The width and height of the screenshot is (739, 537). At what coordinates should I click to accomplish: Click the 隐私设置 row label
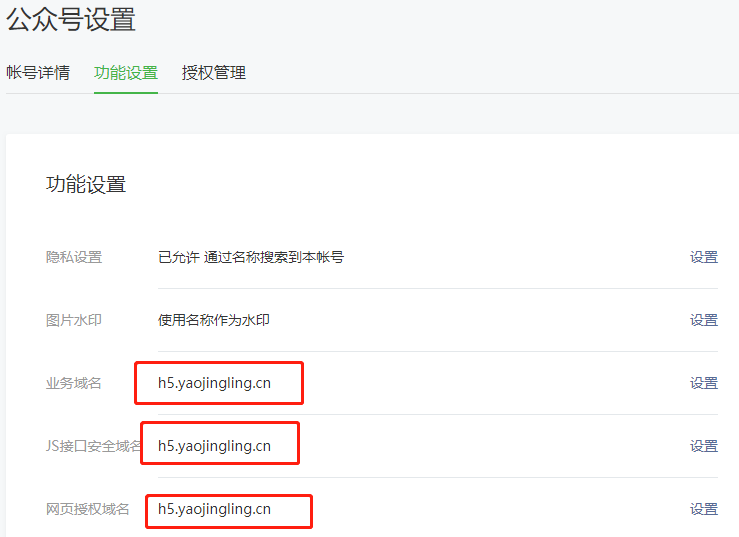coord(74,257)
